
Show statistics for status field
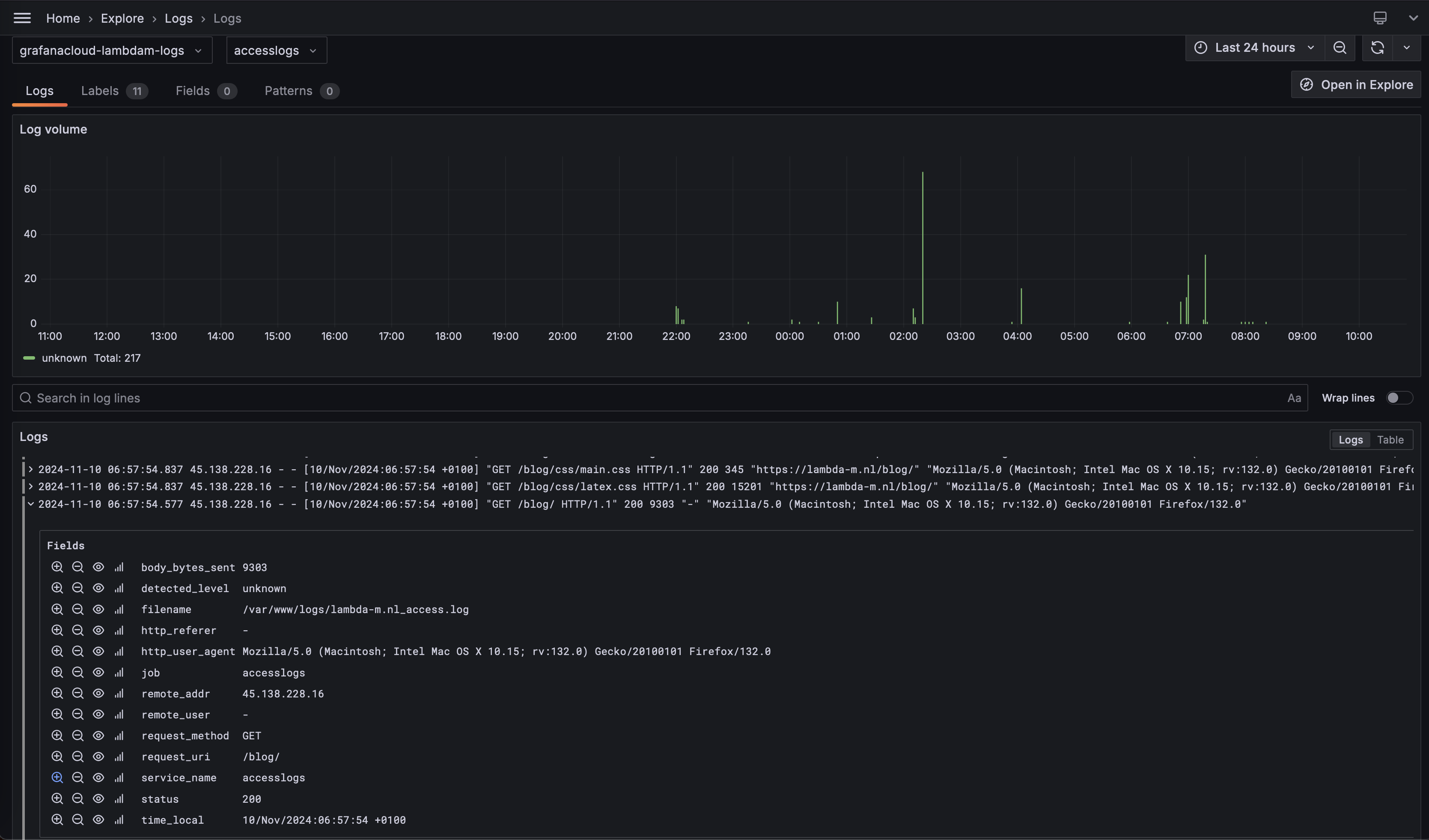coord(119,798)
